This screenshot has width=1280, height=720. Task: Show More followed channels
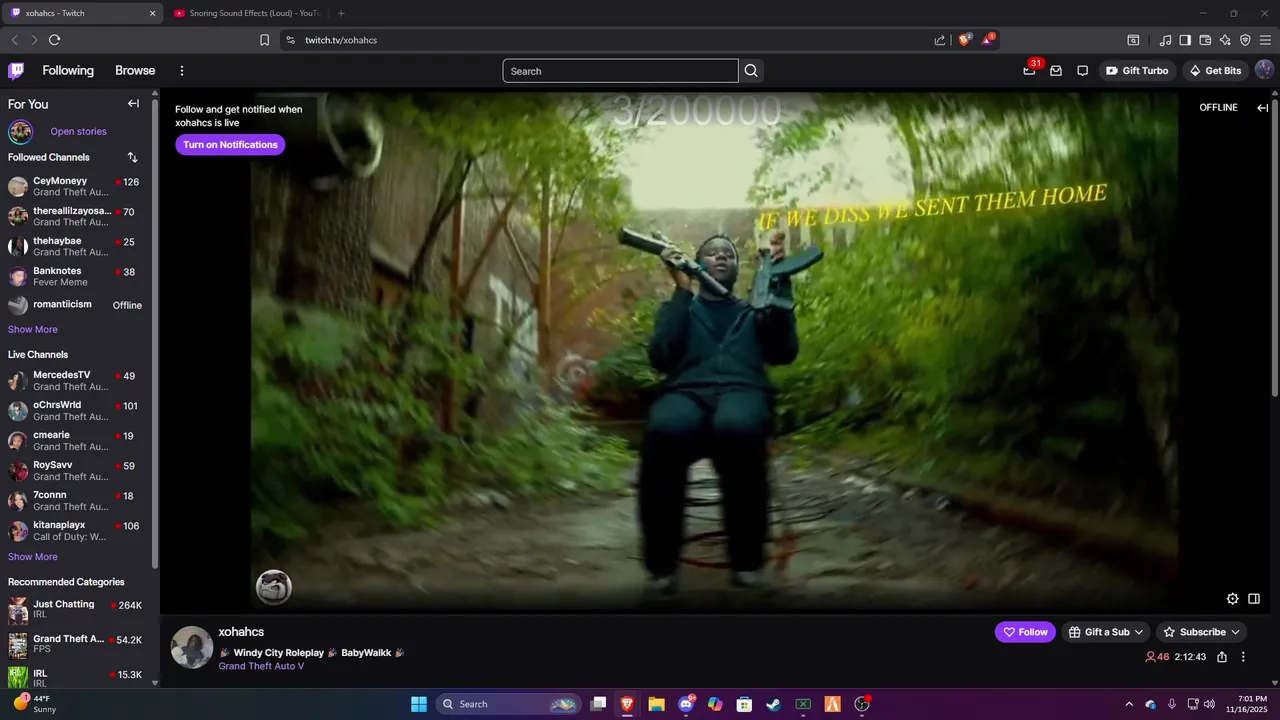33,329
